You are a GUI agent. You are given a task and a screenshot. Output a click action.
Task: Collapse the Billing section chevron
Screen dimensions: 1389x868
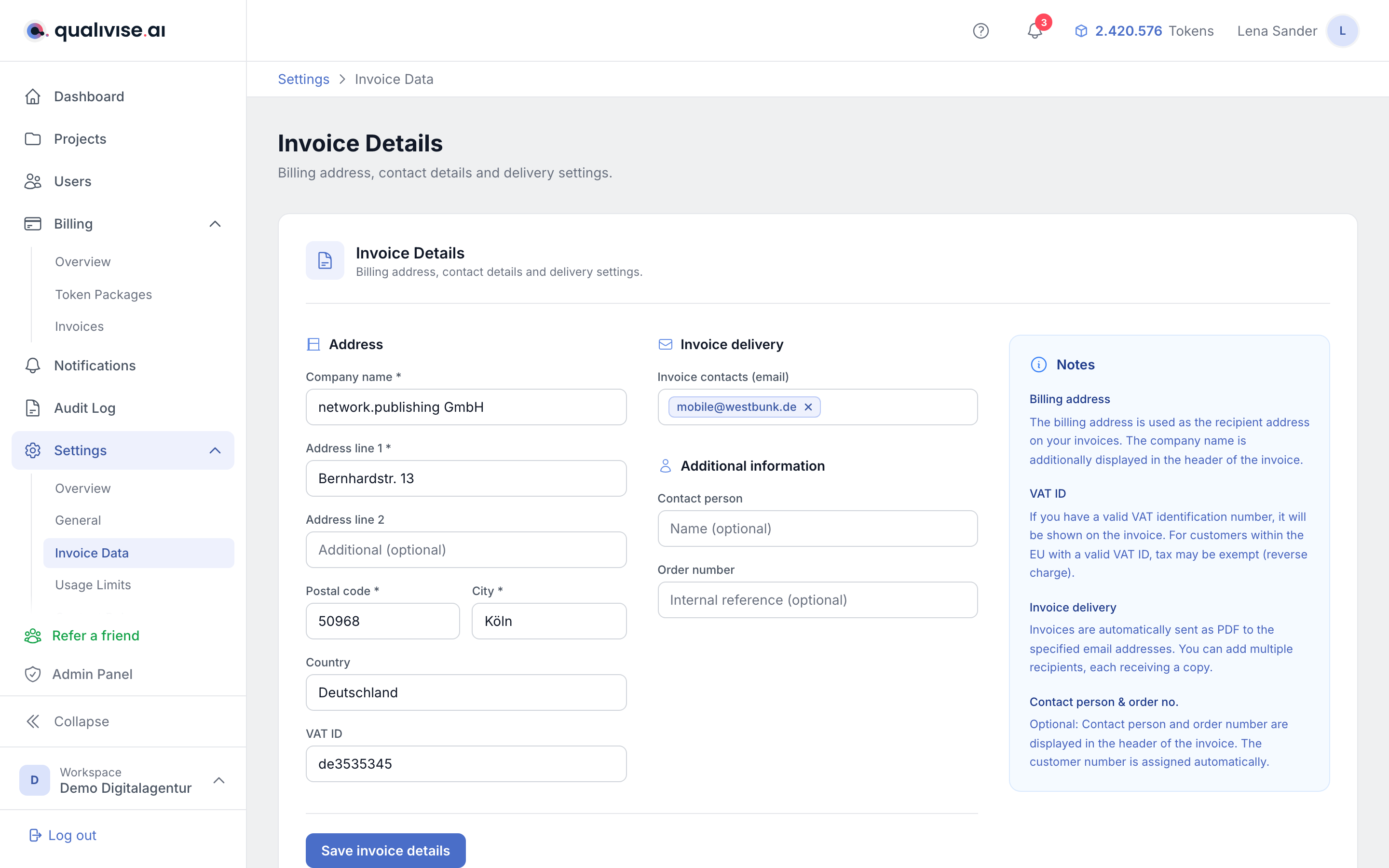[x=215, y=224]
